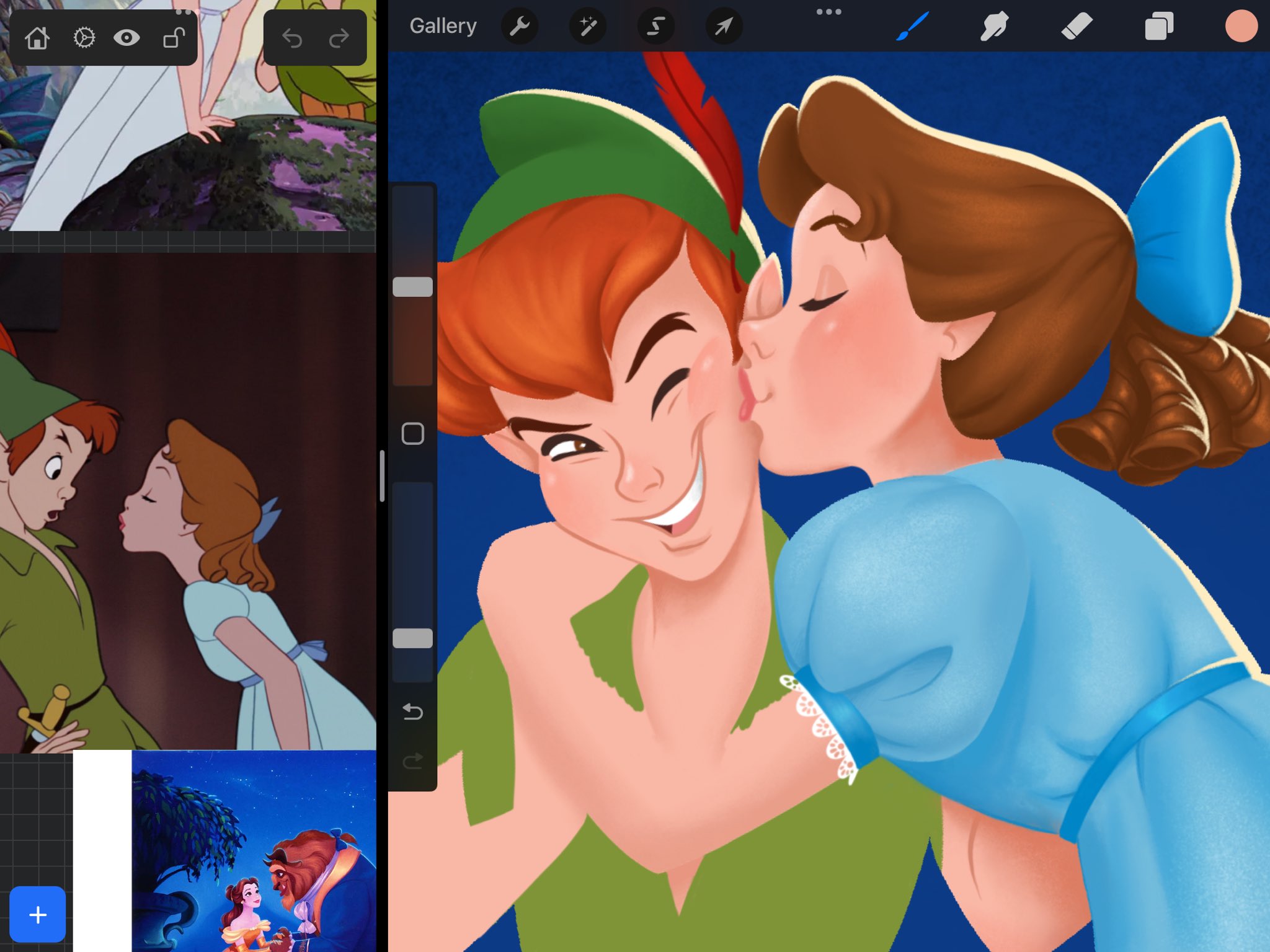Open the Layers panel

tap(1158, 26)
